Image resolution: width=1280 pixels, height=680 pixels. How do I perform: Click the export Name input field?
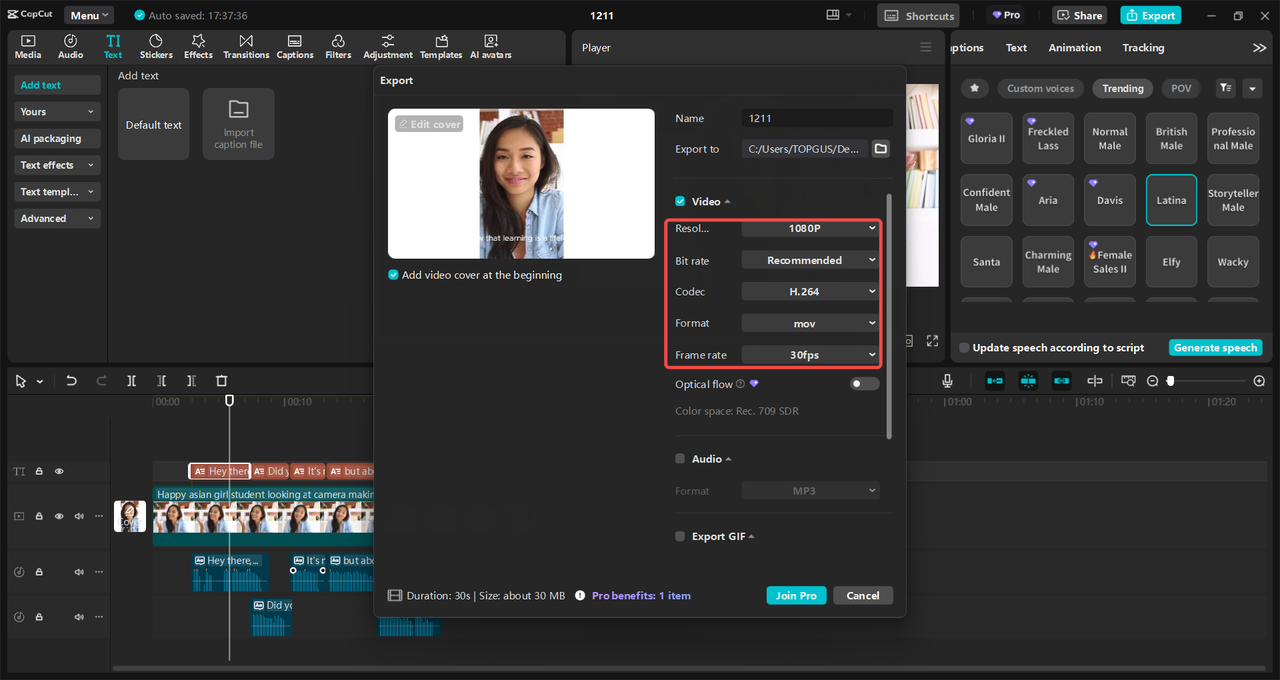point(817,118)
